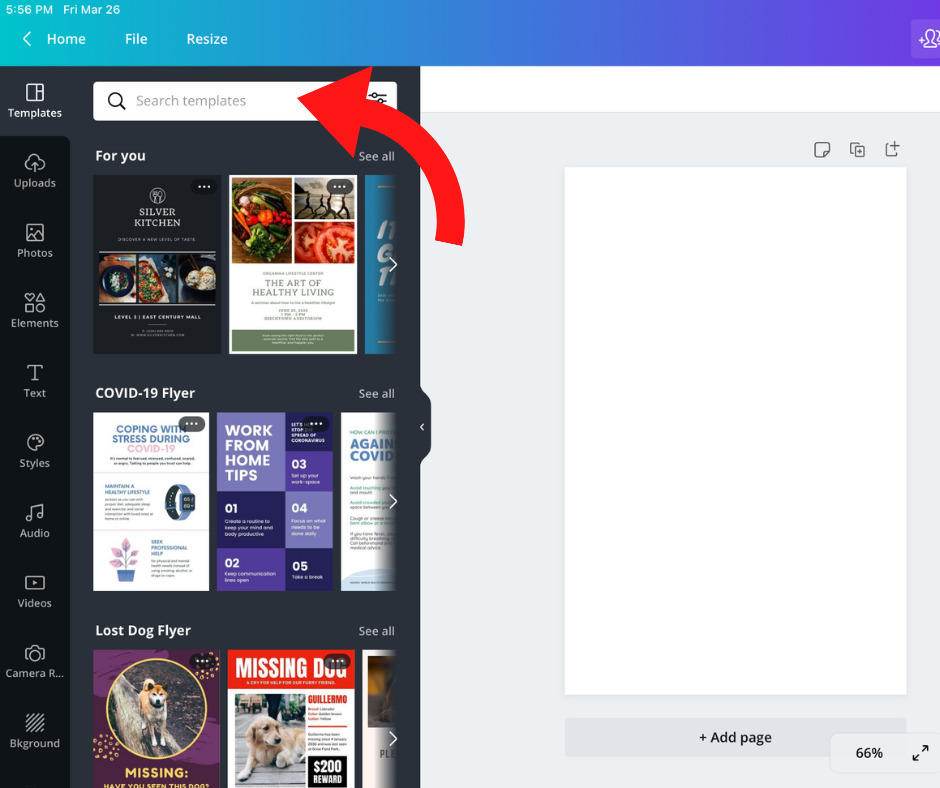Open the Camera Roll panel
This screenshot has height=788, width=940.
35,661
